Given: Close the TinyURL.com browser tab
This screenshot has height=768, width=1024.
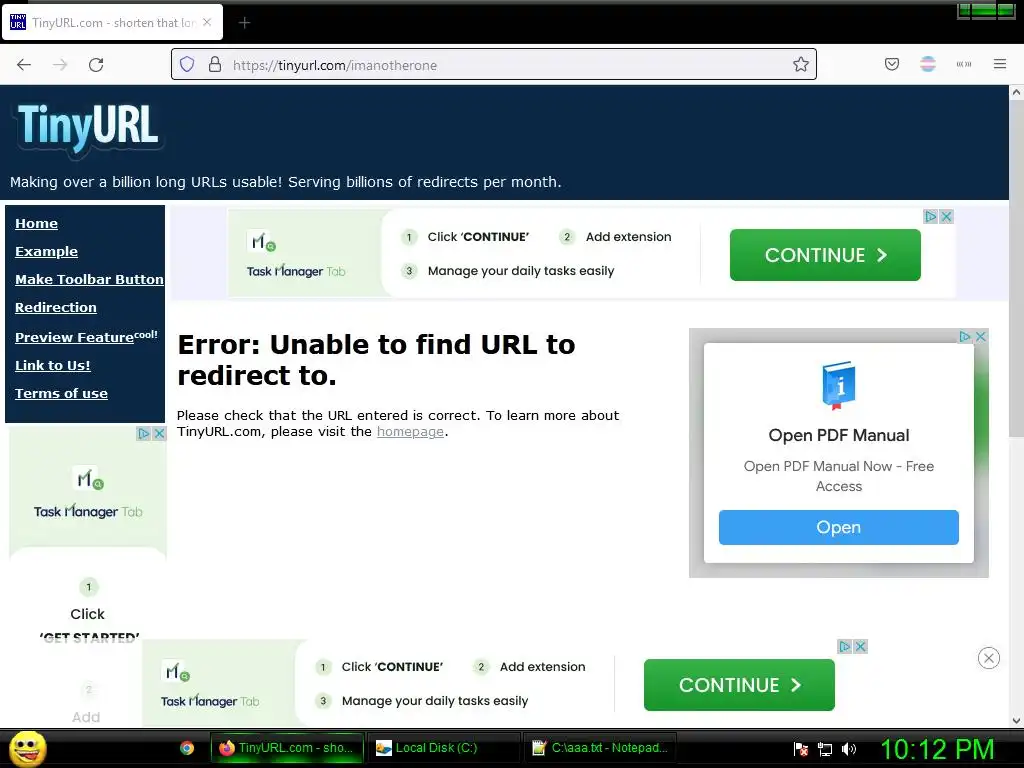Looking at the screenshot, I should tap(207, 22).
